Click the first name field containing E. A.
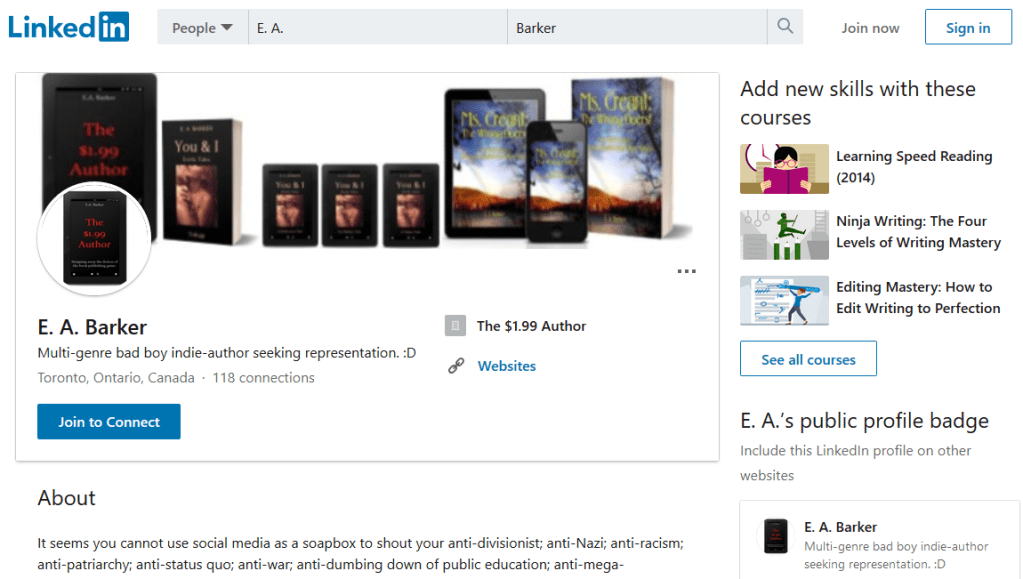 (x=377, y=28)
